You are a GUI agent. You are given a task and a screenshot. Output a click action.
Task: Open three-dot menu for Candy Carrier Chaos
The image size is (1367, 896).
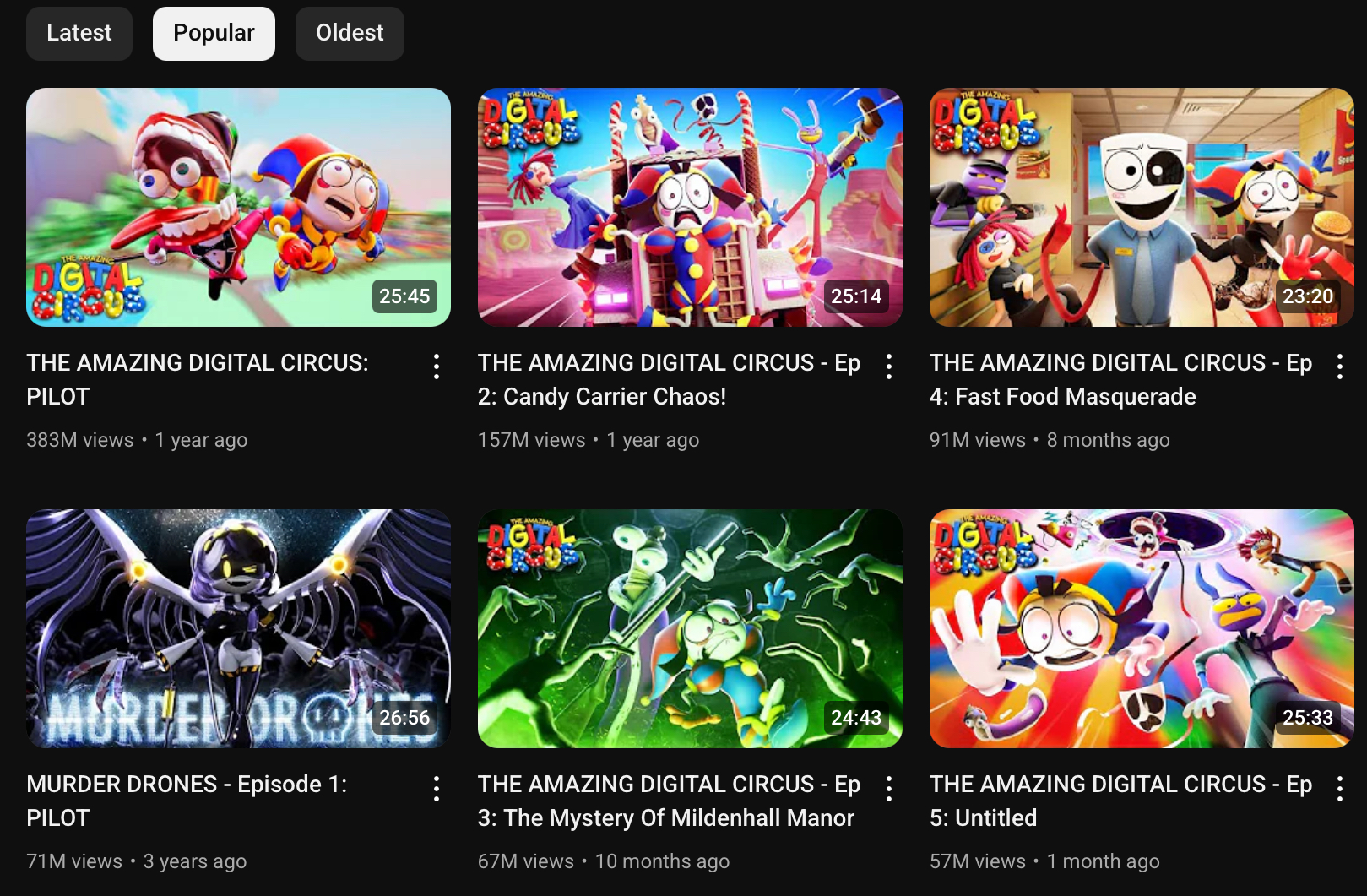[x=889, y=367]
